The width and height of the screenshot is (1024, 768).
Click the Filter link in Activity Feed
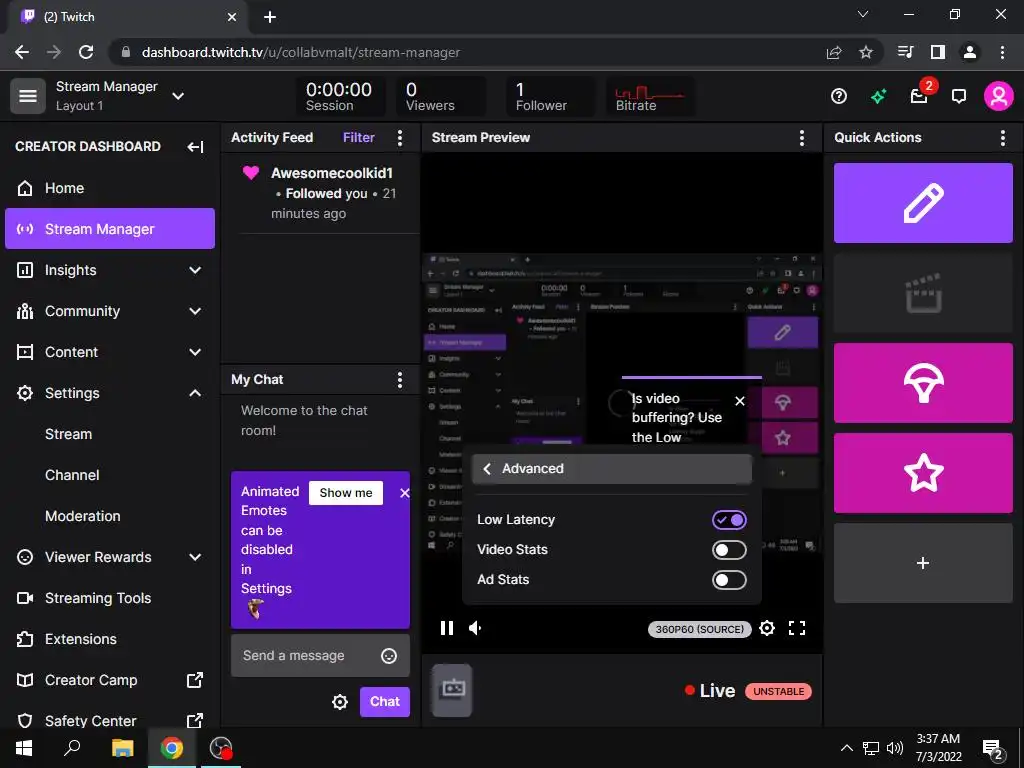(x=359, y=137)
